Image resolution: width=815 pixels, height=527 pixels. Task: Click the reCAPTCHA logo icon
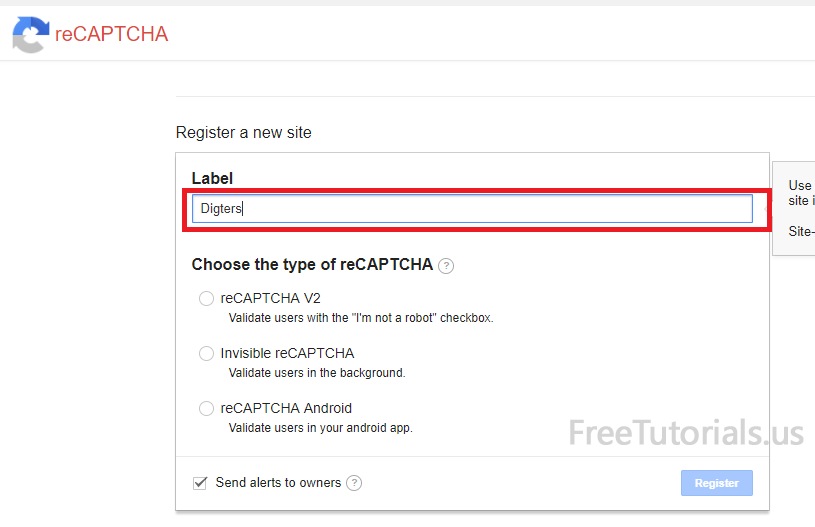[x=30, y=34]
